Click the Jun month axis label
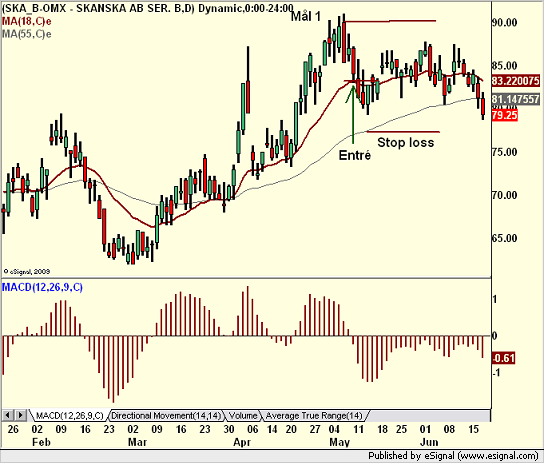Image resolution: width=544 pixels, height=463 pixels. (x=429, y=443)
